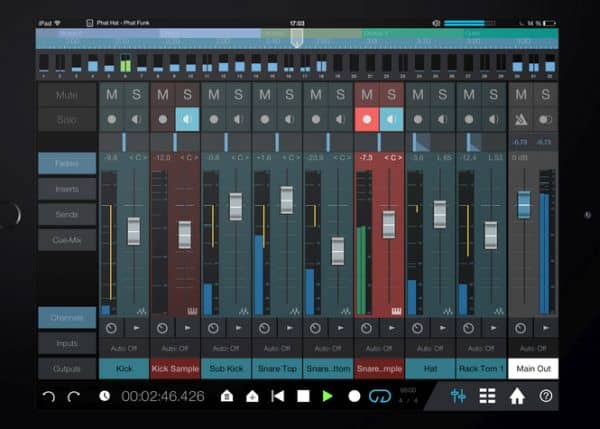
Task: Select the Hat channel name label
Action: tap(430, 369)
